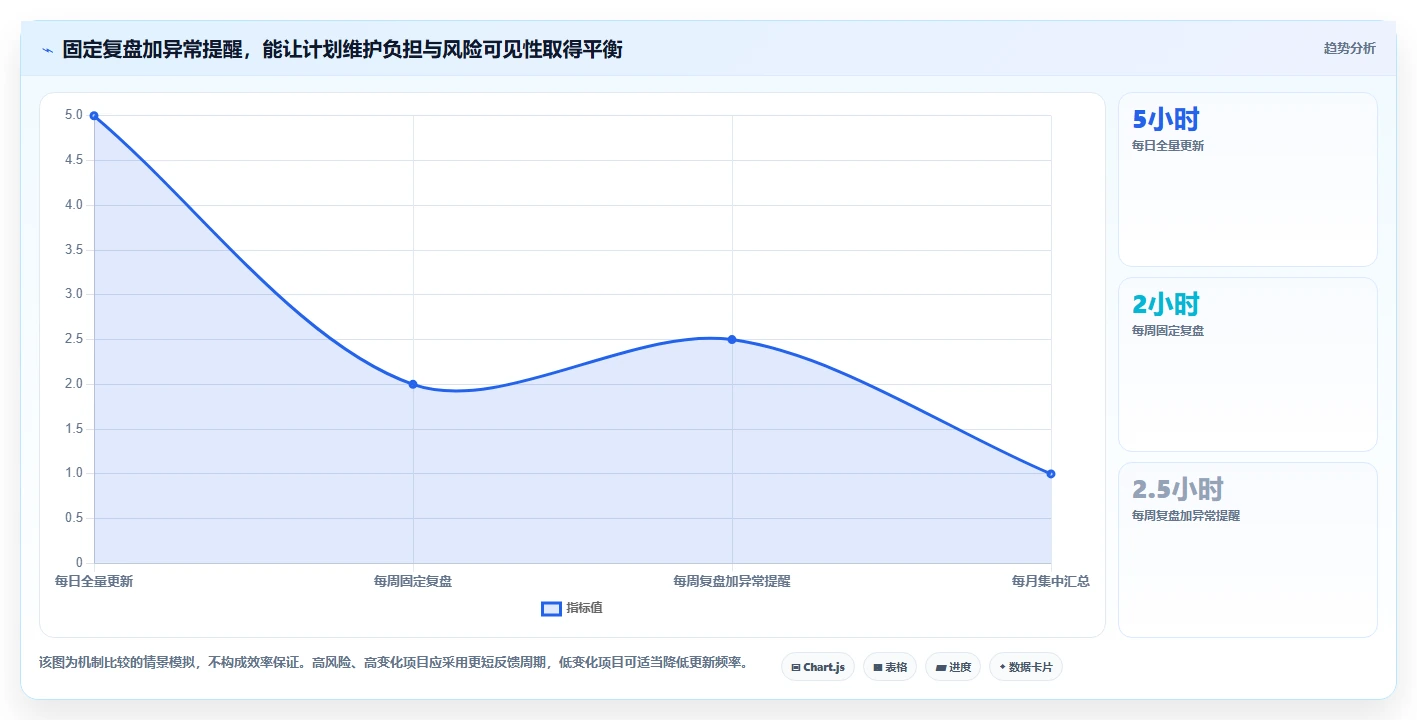Screen dimensions: 1417x720
Task: Click x-axis label 每日全量更新
Action: (x=94, y=581)
